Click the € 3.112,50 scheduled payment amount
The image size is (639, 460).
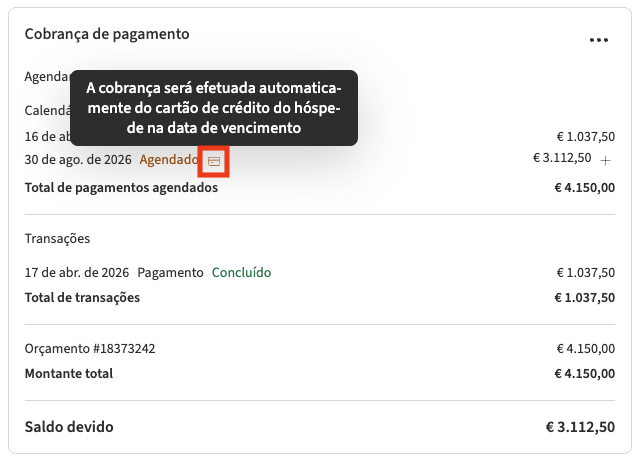click(563, 158)
